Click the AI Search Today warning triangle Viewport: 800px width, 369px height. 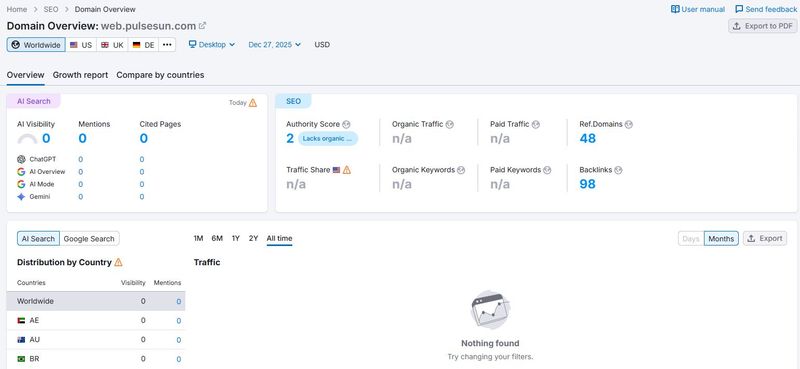click(253, 103)
